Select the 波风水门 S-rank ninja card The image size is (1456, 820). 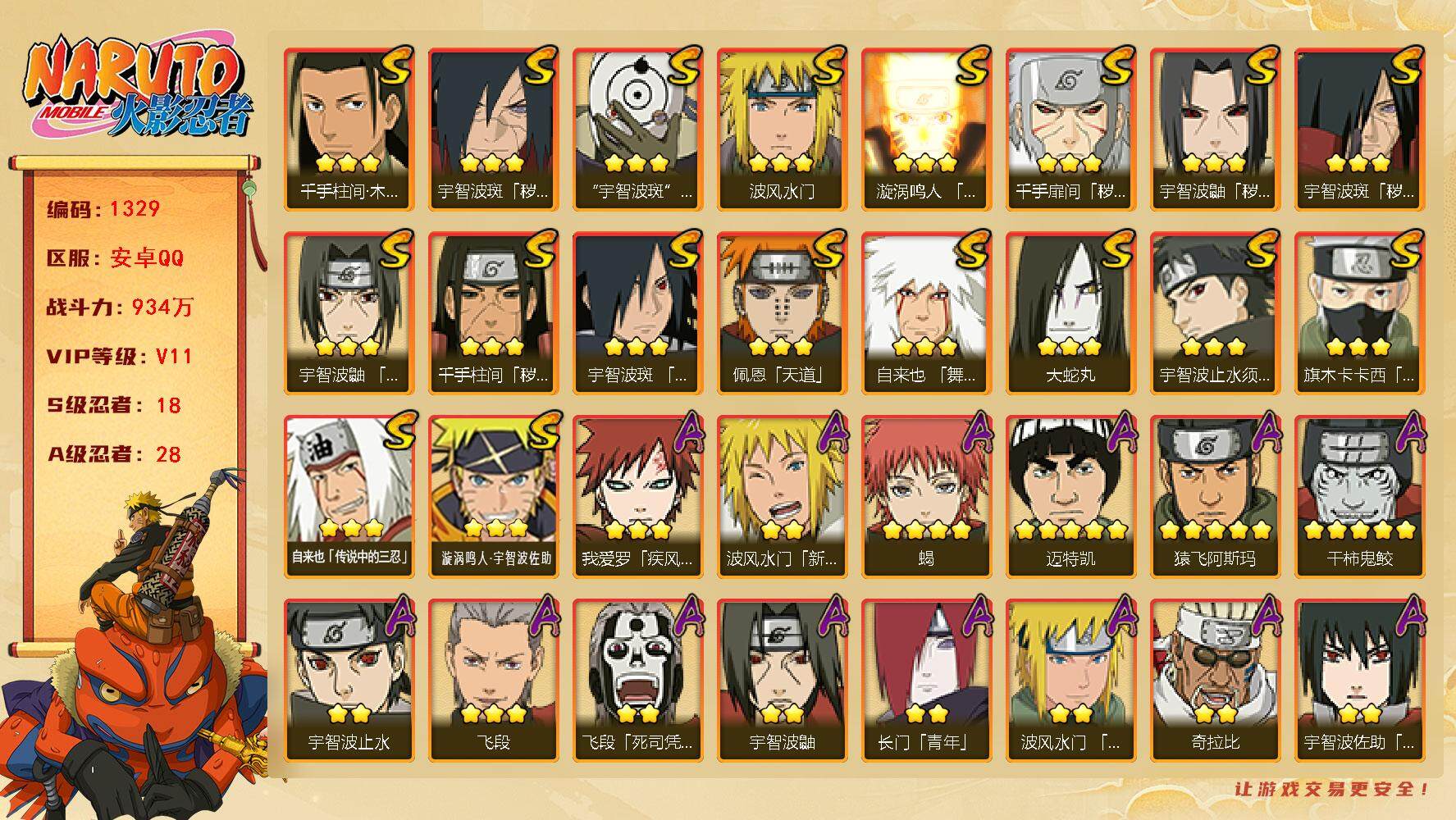(x=781, y=130)
